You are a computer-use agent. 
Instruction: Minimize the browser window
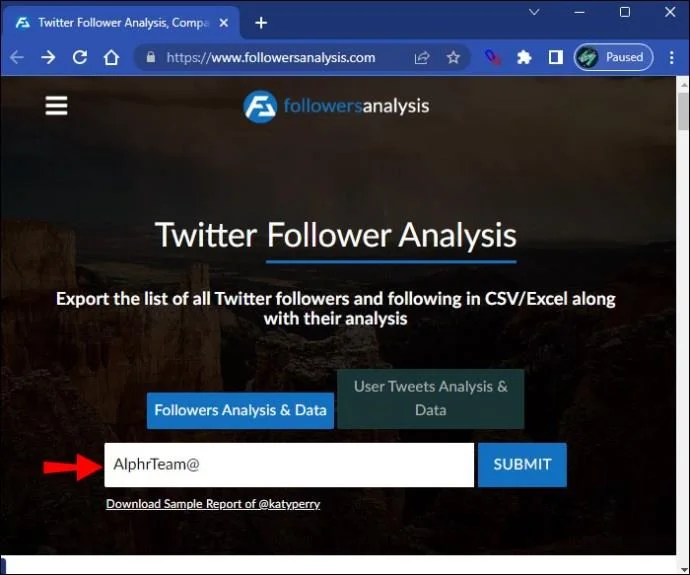pos(580,12)
